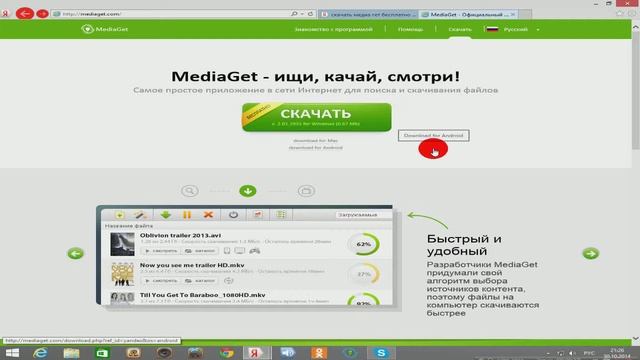Viewport: 640px width, 360px height.
Task: Click the orange pause icon in preview toolbar
Action: click(187, 215)
